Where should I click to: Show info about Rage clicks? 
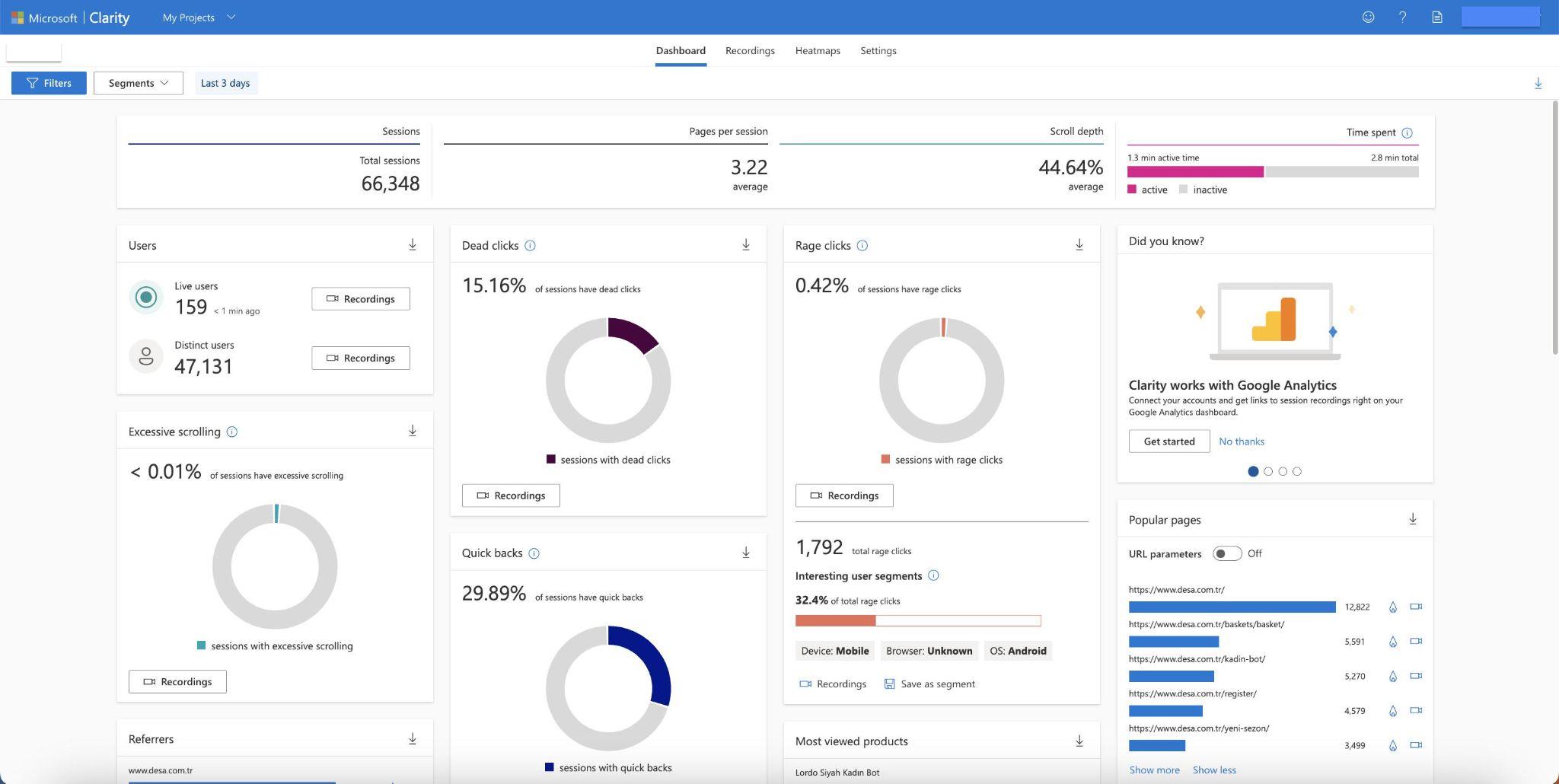coord(862,245)
